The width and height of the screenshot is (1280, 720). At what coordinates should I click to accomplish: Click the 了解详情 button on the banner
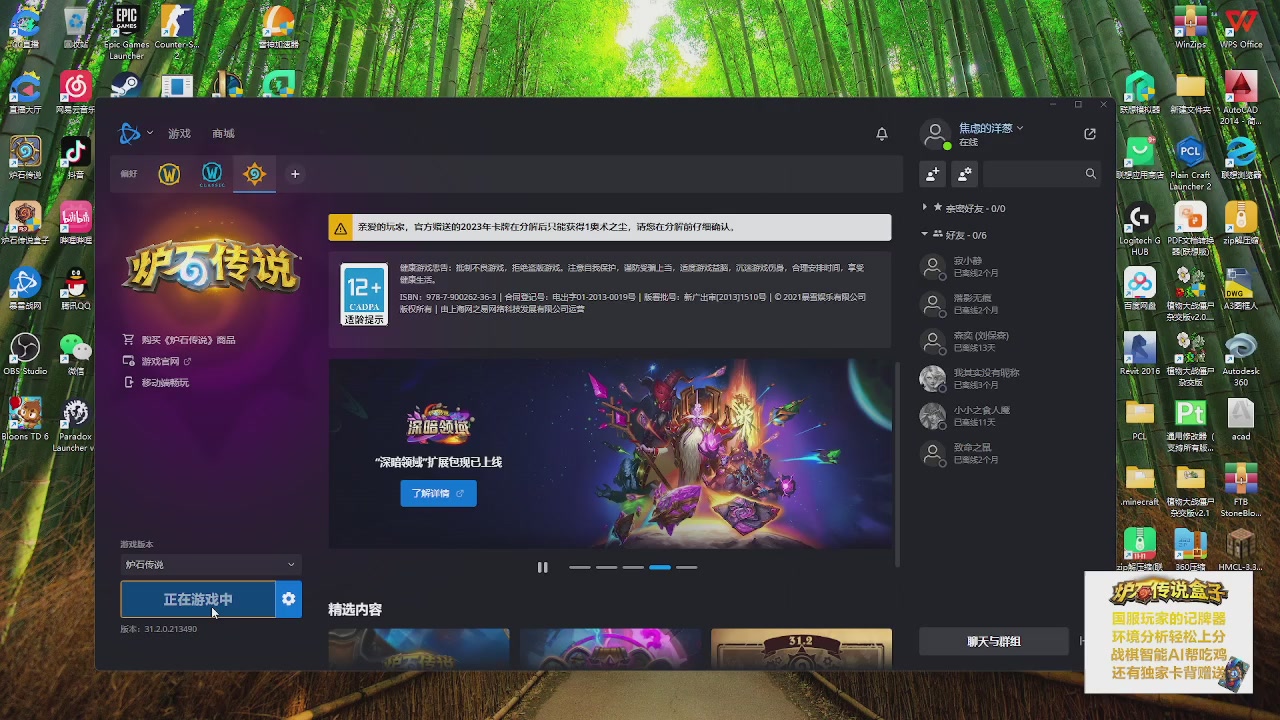(438, 493)
